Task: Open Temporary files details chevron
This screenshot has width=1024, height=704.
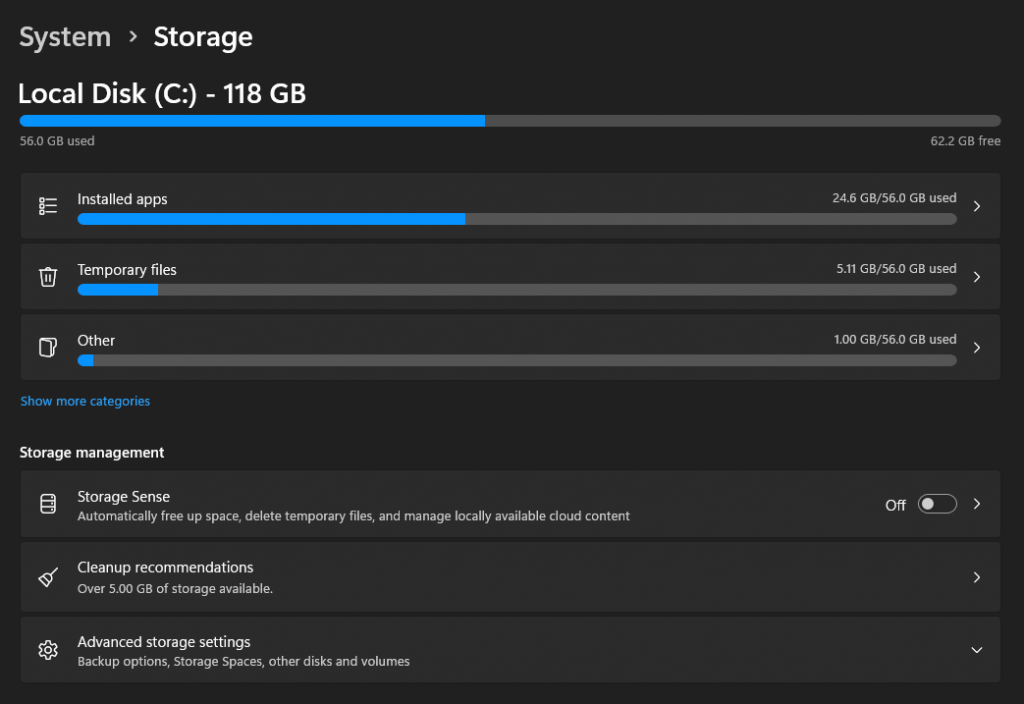Action: tap(977, 277)
